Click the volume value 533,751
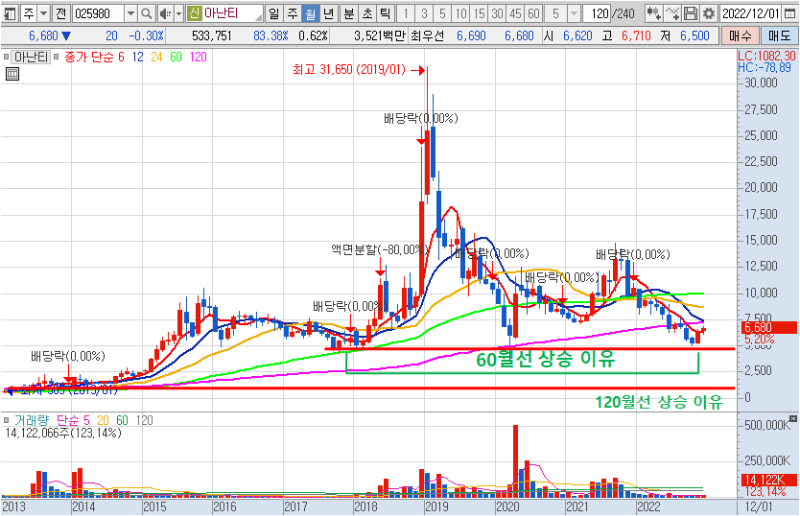 click(212, 36)
